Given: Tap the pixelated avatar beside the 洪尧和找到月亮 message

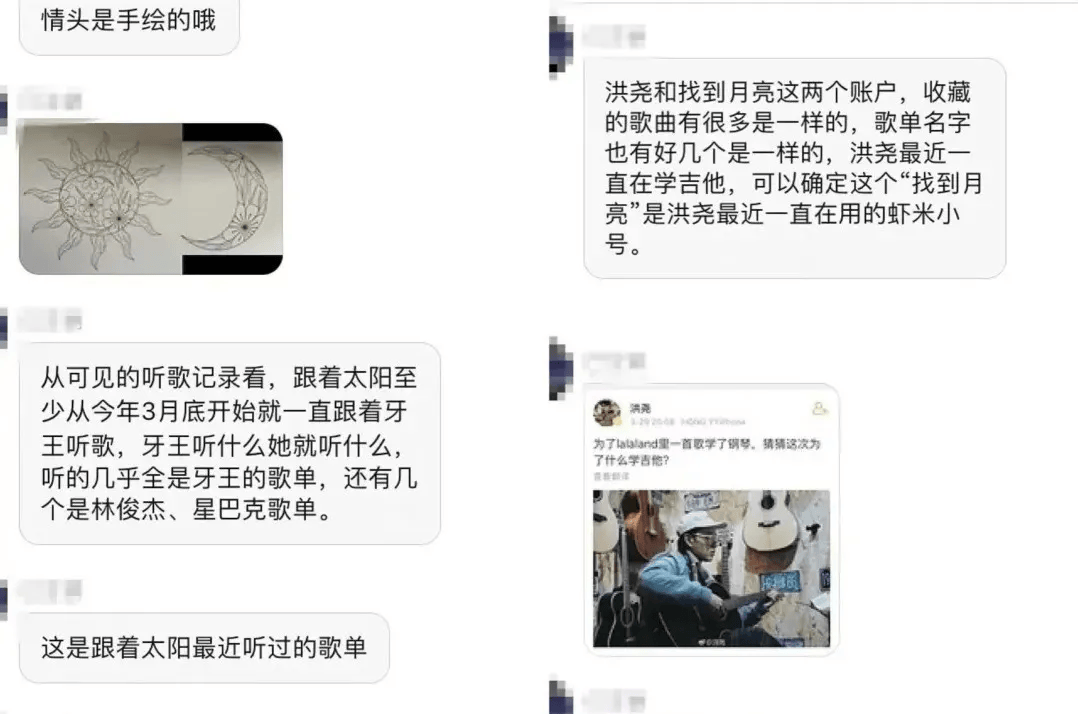Looking at the screenshot, I should [x=561, y=48].
